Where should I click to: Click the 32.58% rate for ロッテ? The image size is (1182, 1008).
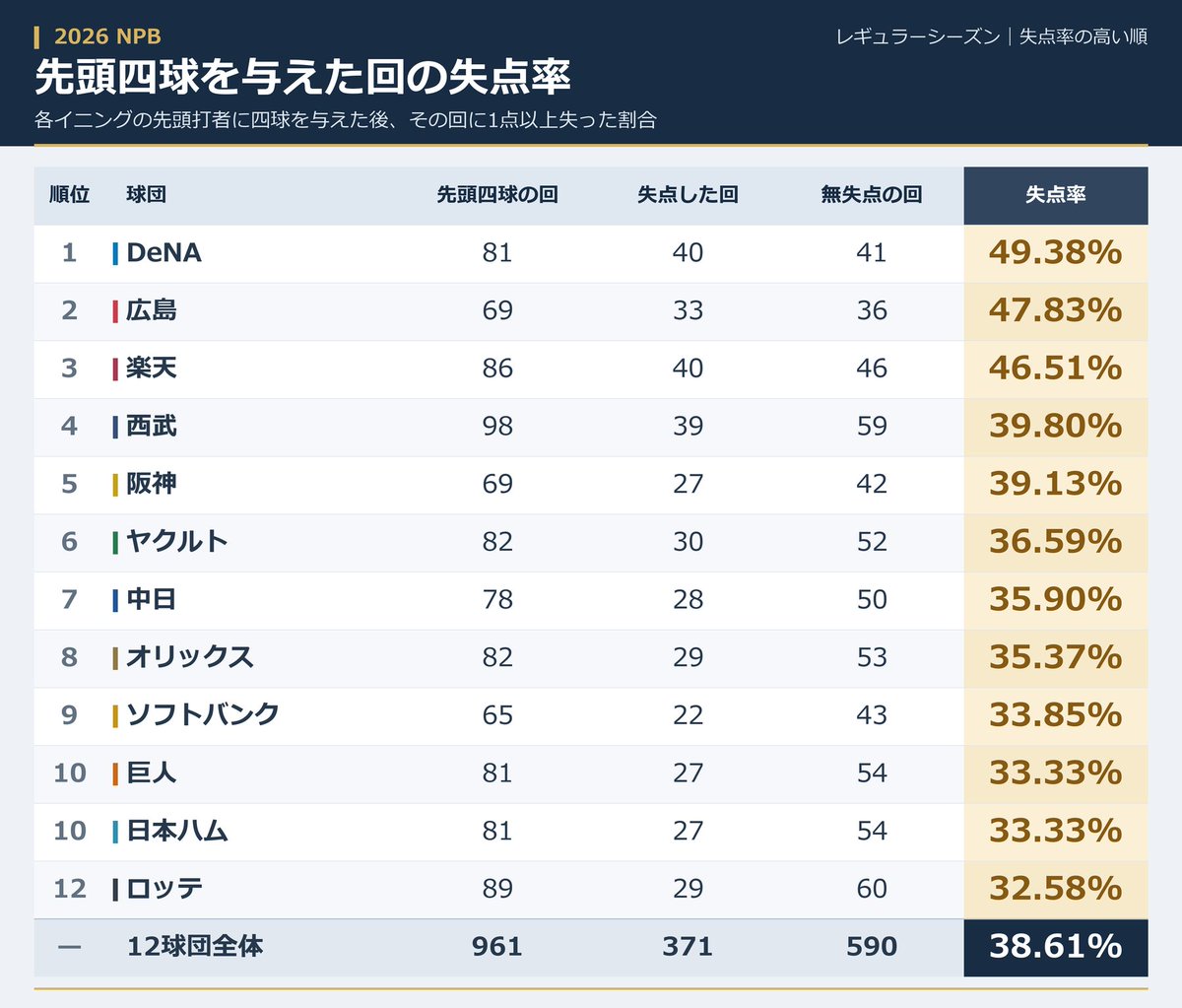[x=1055, y=889]
